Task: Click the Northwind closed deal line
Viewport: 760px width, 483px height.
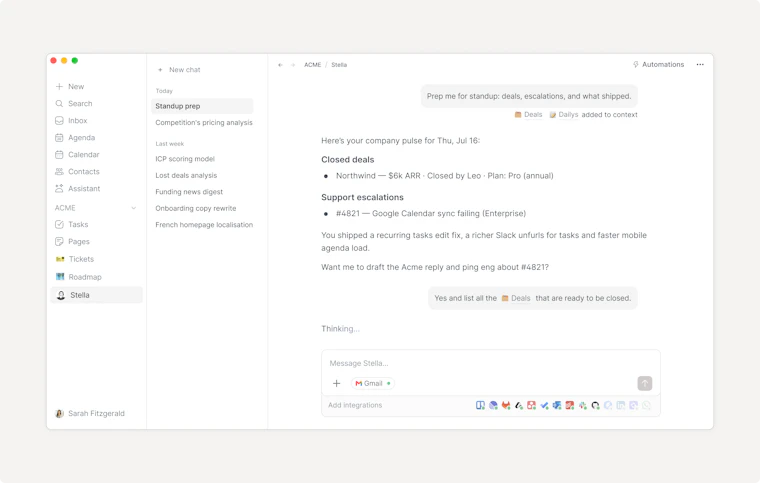Action: click(x=444, y=176)
